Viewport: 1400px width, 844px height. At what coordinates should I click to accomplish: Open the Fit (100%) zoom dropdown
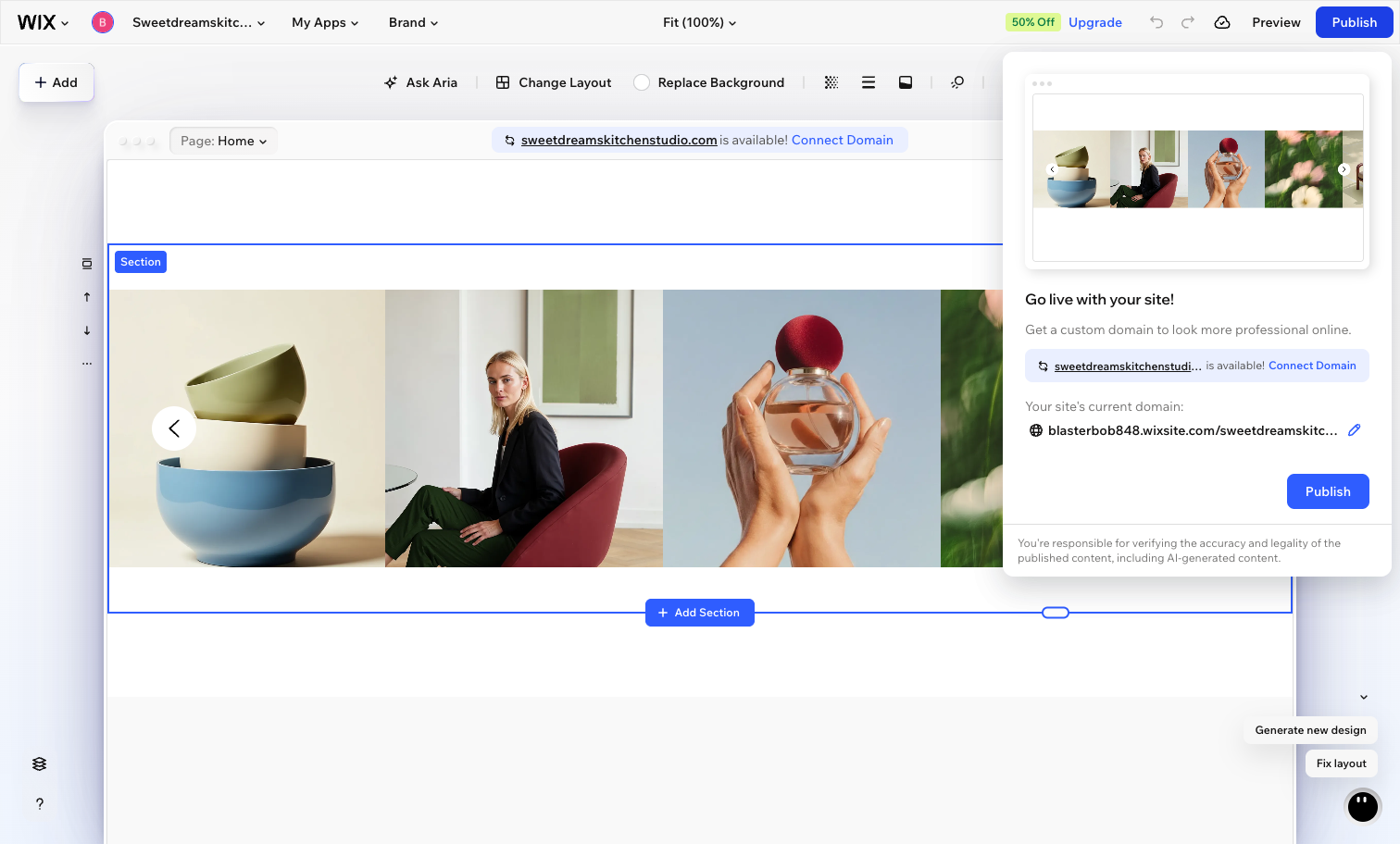[x=699, y=22]
